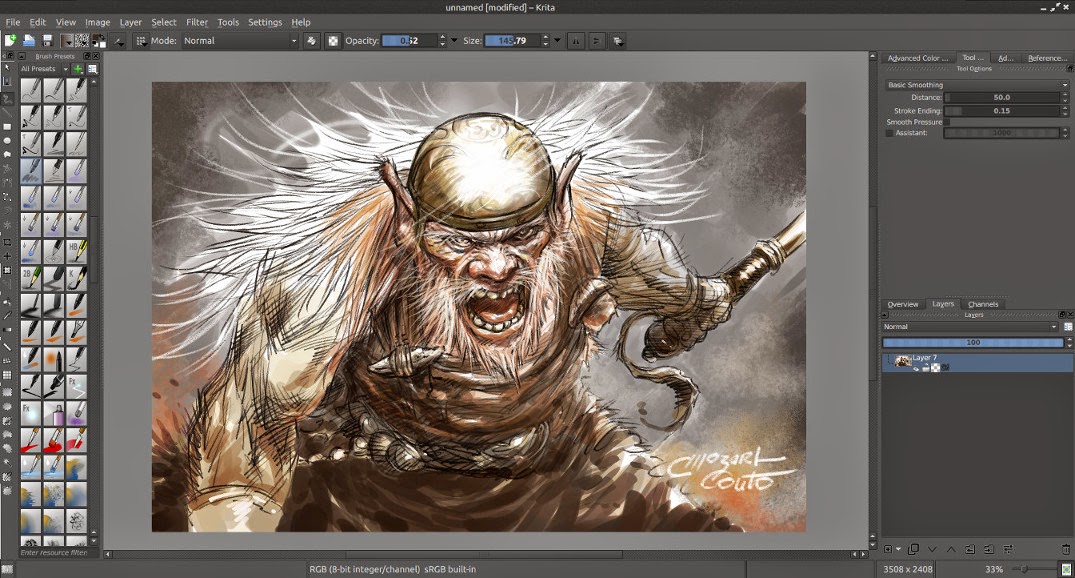Toggle the eraser mode button beside Mode dropdown
This screenshot has width=1075, height=578.
[x=312, y=41]
